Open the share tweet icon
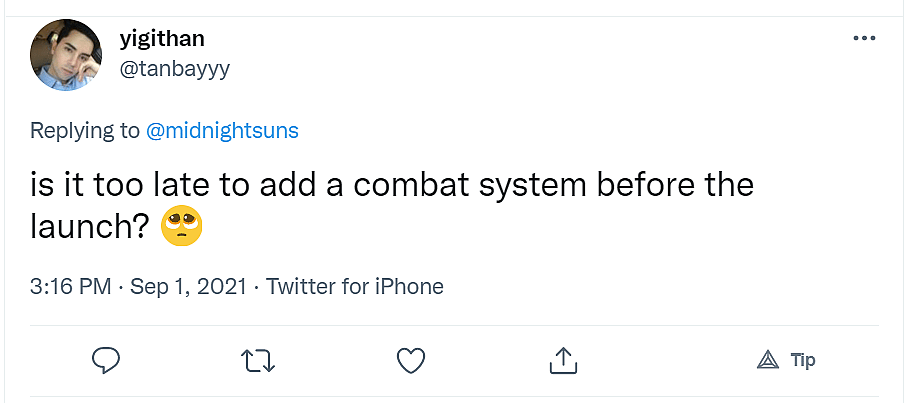 [563, 360]
